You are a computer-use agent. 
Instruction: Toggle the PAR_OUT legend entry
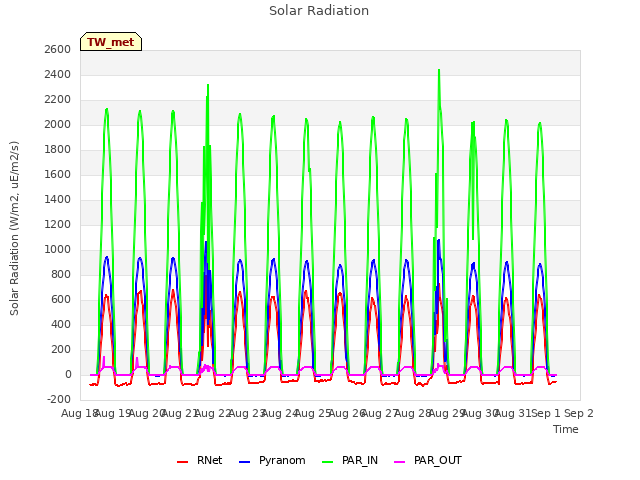pyautogui.click(x=428, y=460)
